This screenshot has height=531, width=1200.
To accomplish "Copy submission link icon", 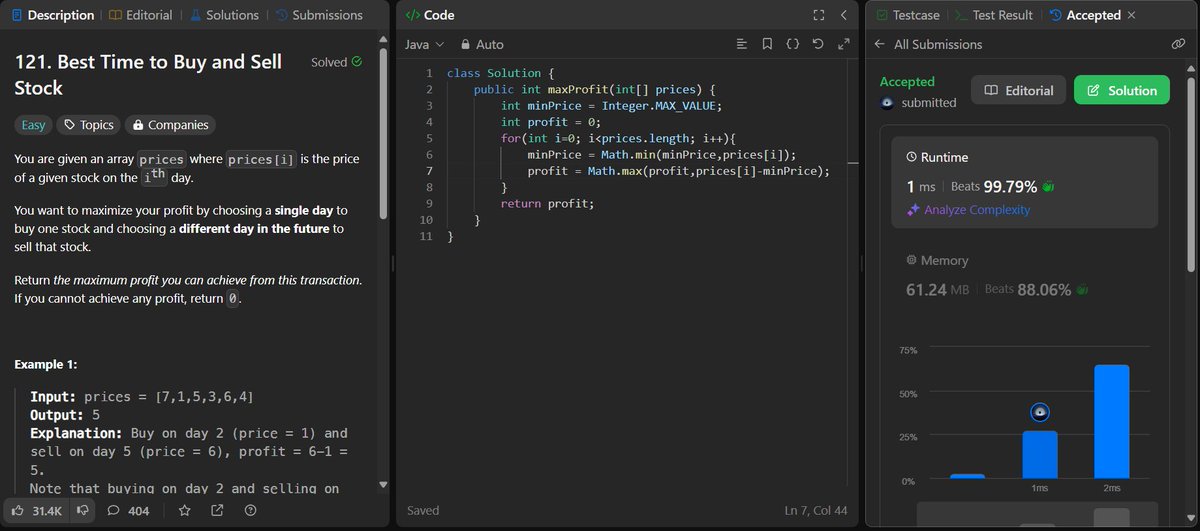I will coord(1178,44).
